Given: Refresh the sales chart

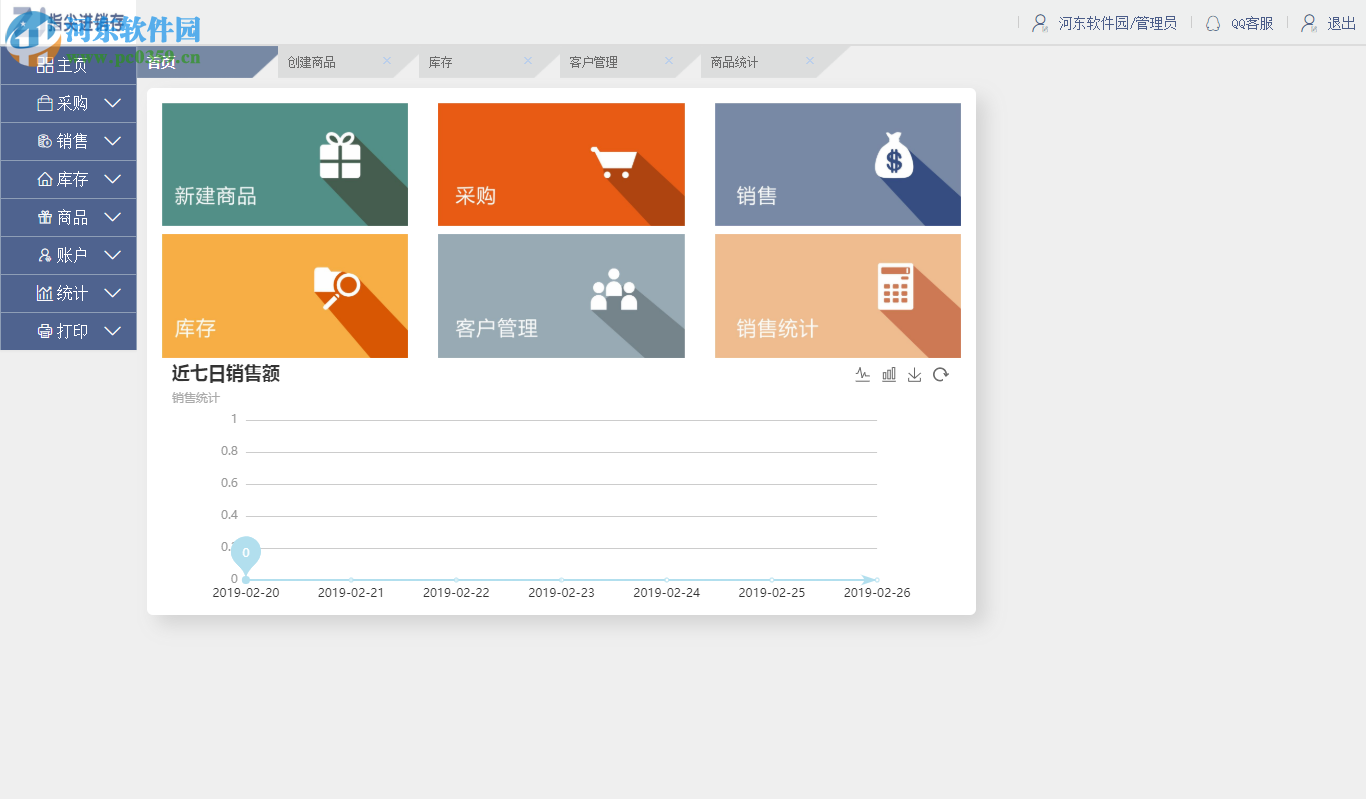Looking at the screenshot, I should 940,375.
